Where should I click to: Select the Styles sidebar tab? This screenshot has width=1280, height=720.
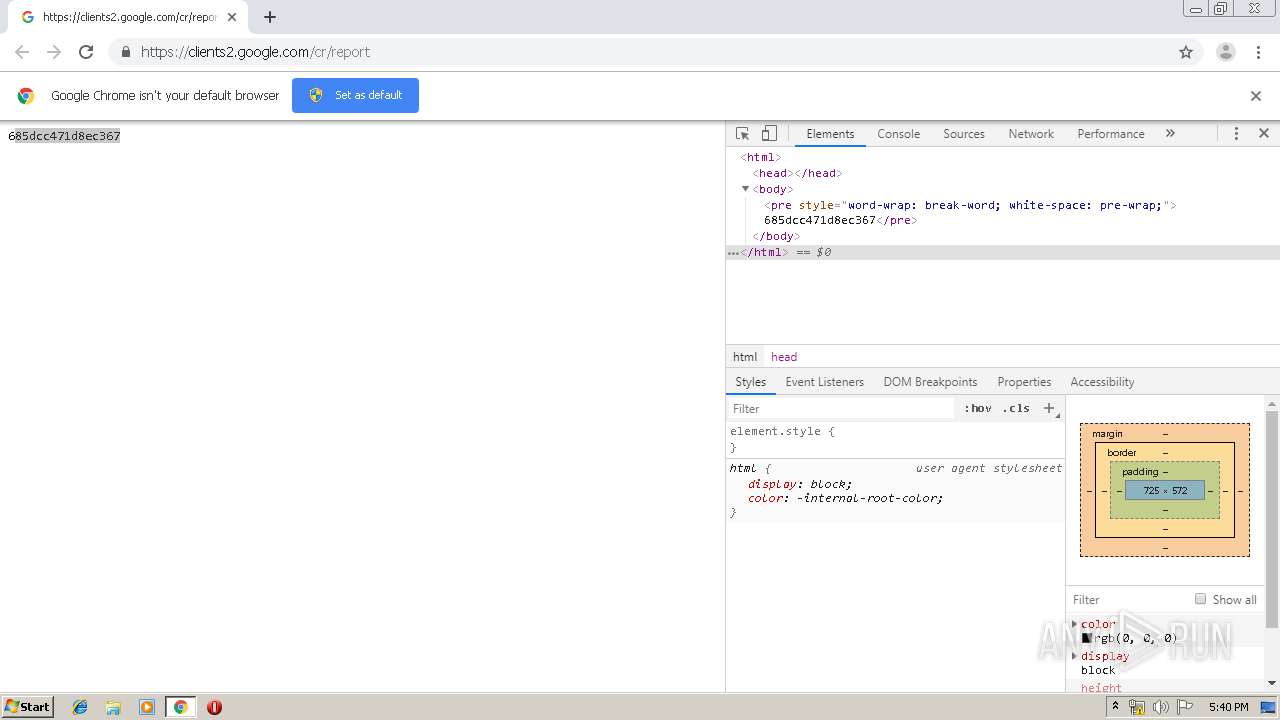[x=750, y=382]
